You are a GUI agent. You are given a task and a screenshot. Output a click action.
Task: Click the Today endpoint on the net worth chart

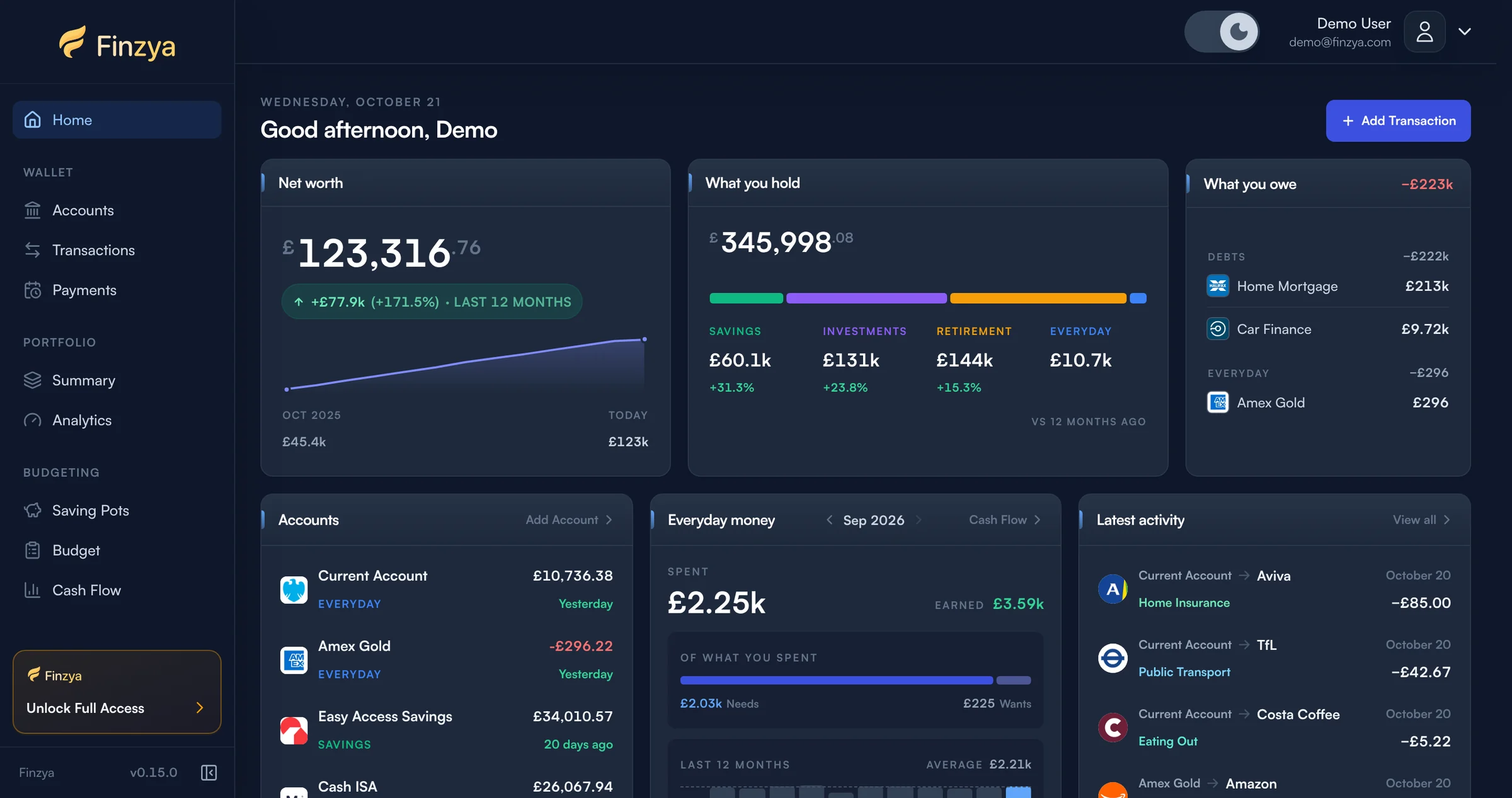coord(644,339)
